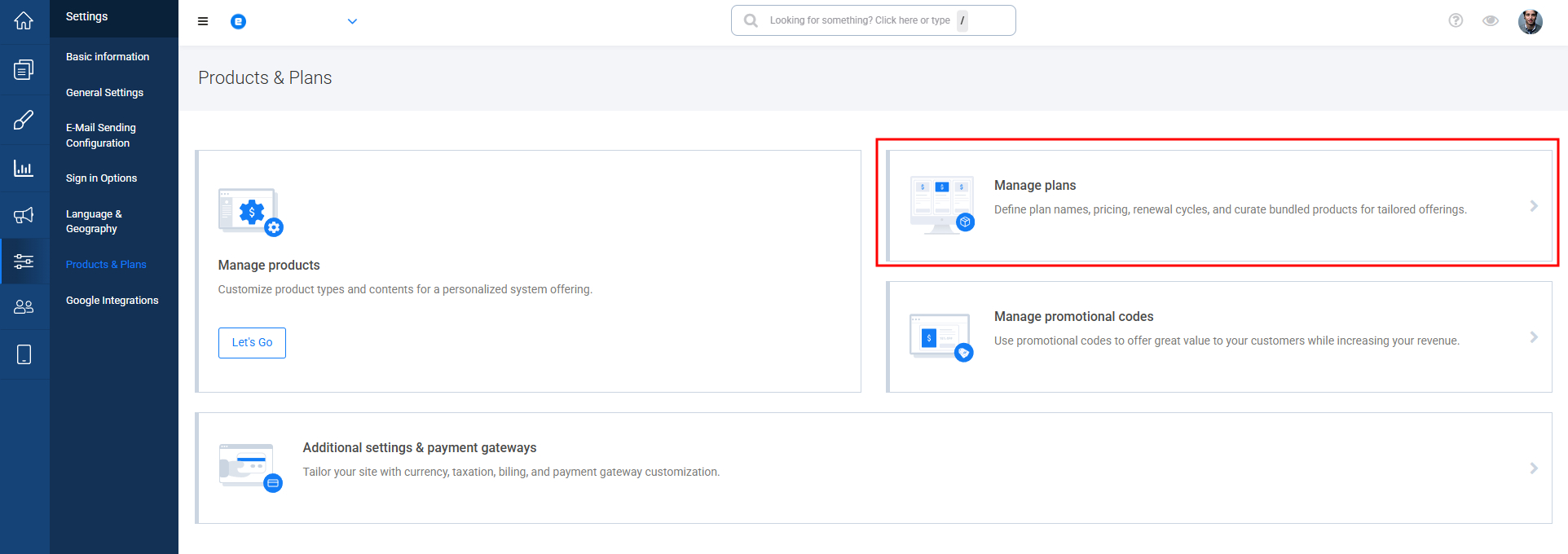Expand the site selector dropdown arrow
Viewport: 1568px width, 554px height.
pos(352,21)
